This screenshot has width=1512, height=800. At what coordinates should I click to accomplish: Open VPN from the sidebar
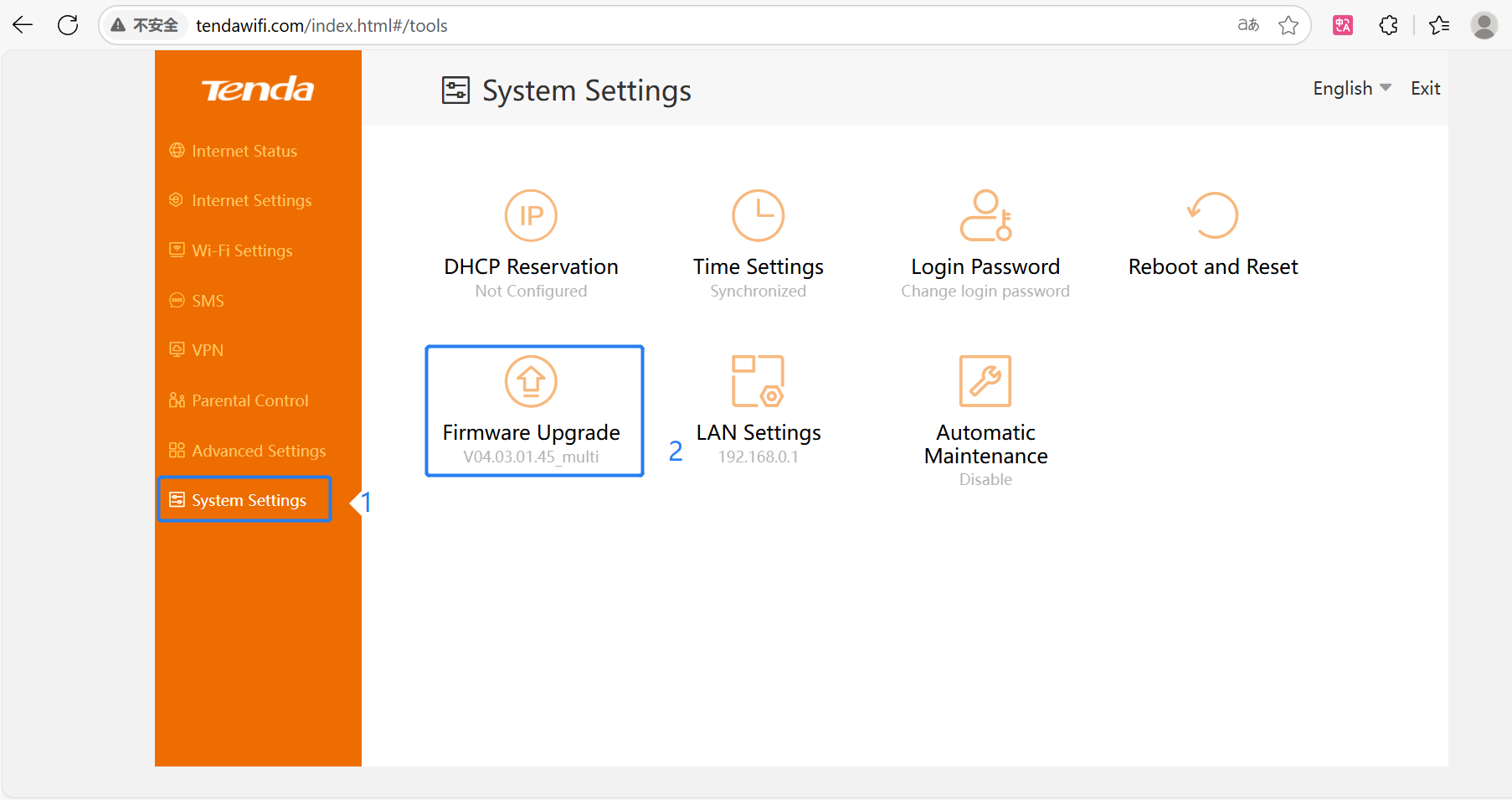[x=208, y=350]
